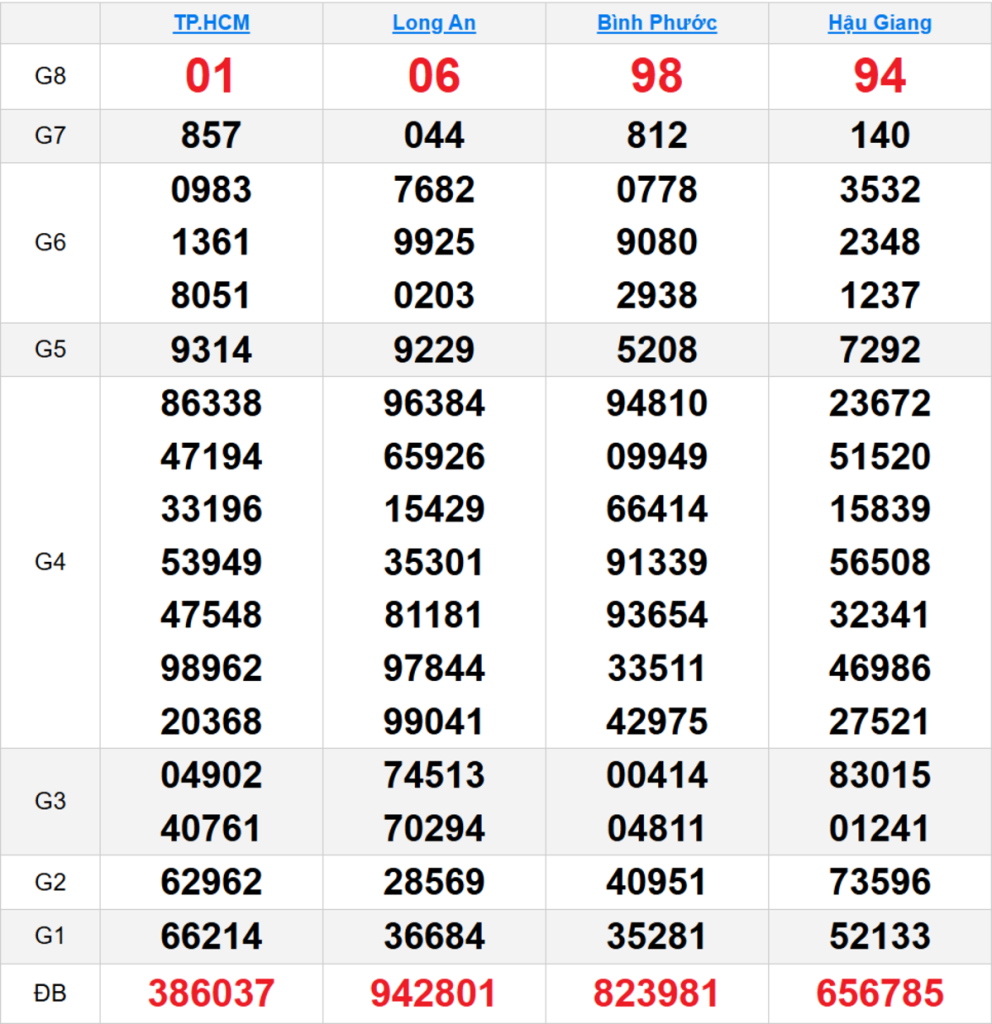992x1024 pixels.
Task: Click the G4 number 99041
Action: [x=433, y=722]
